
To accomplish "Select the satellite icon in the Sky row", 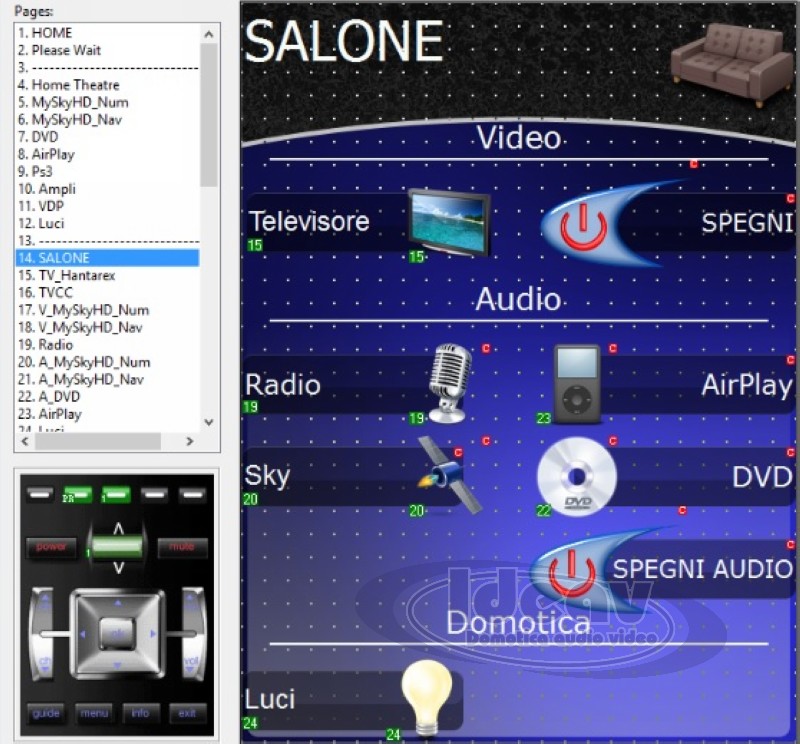I will [x=449, y=476].
